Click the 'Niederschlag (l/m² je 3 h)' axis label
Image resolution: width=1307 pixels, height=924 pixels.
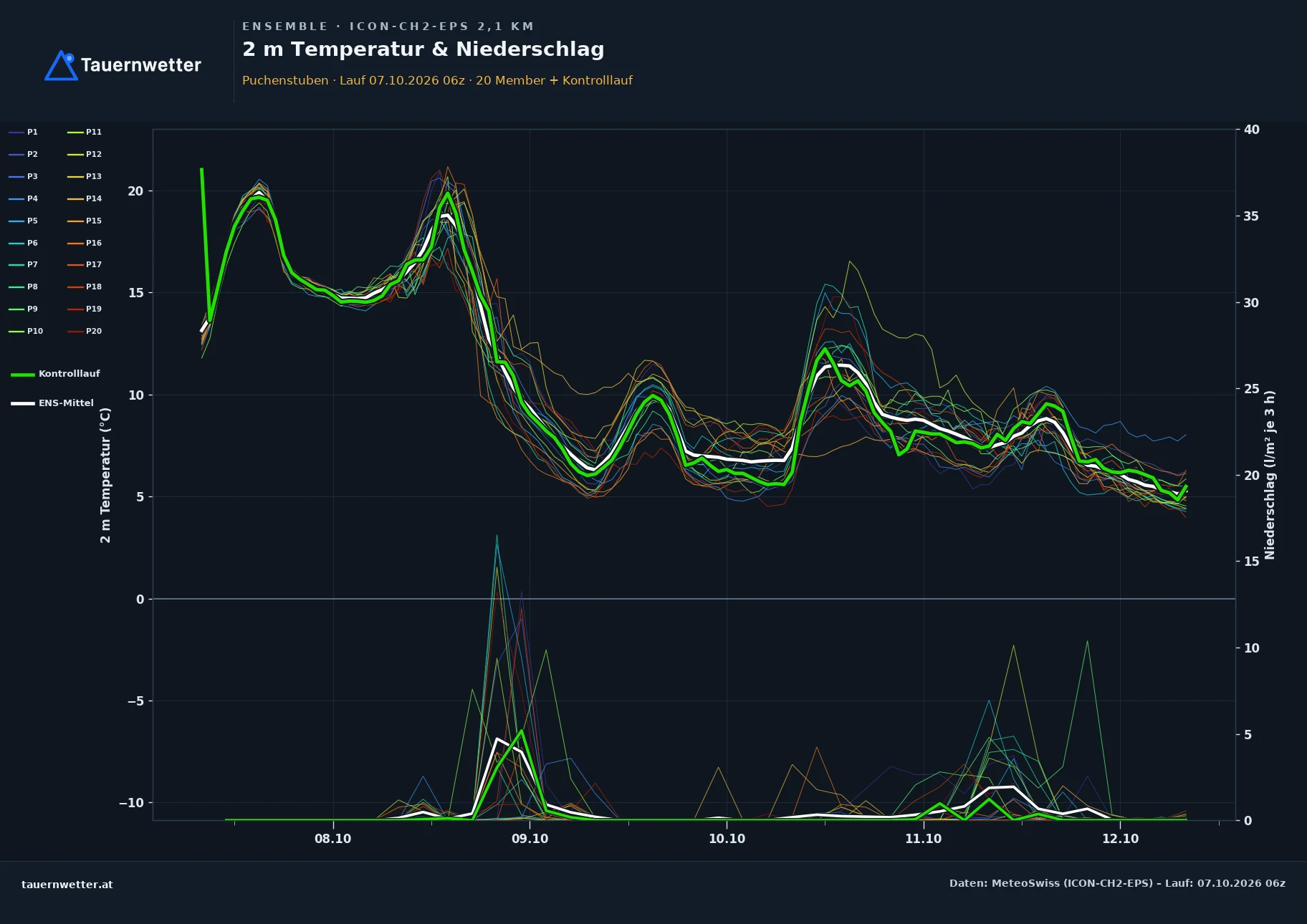[1270, 475]
